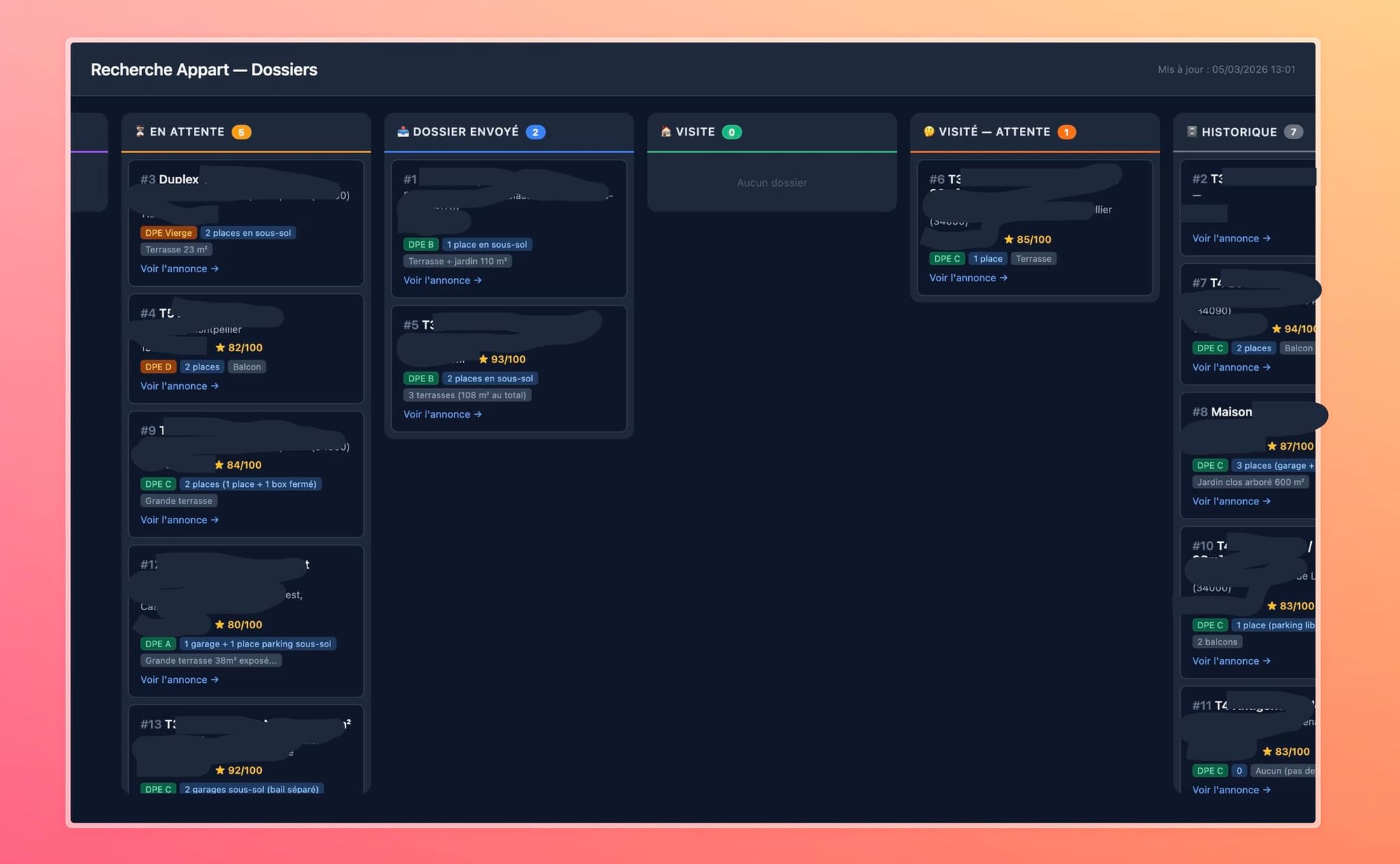Click the card-box icon on HISTORIQUE column header

(1192, 132)
